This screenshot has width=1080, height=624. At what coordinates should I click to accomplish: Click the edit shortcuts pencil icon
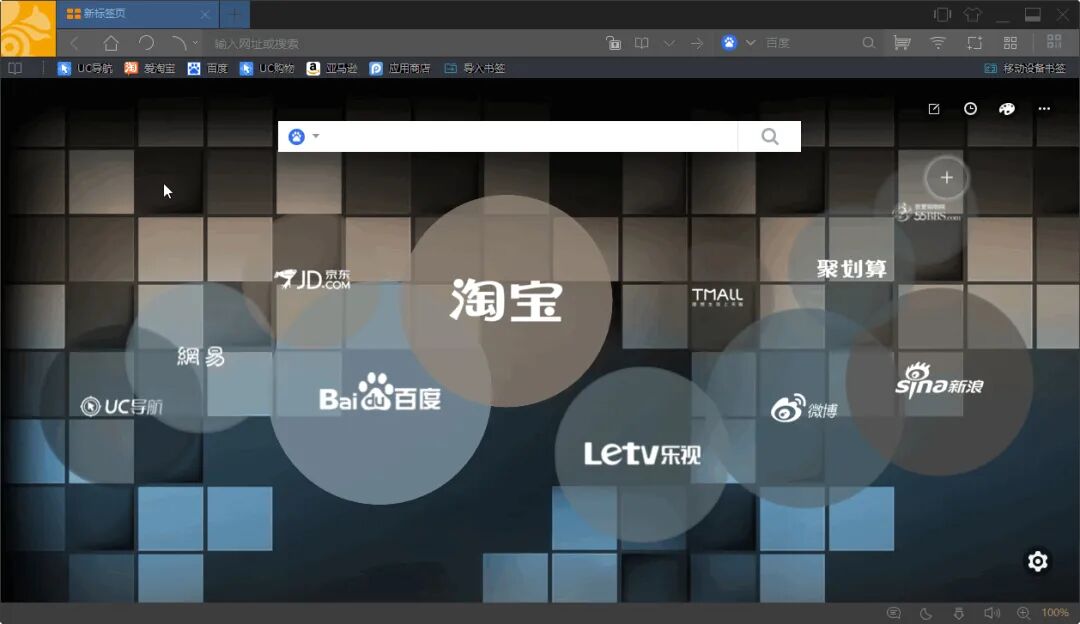tap(934, 109)
